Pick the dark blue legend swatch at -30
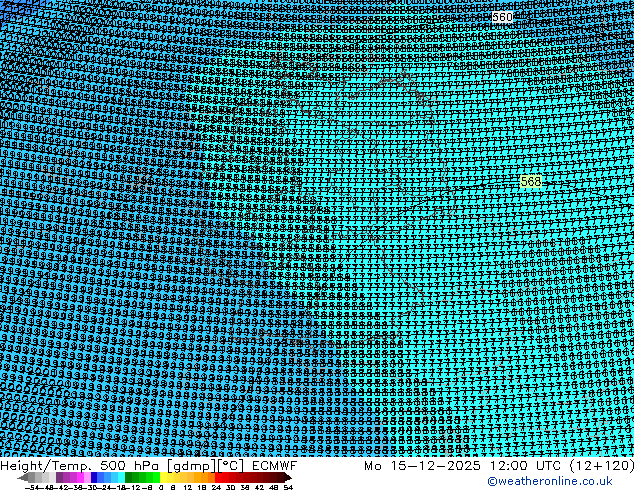Viewport: 634px width, 490px height. click(x=94, y=477)
